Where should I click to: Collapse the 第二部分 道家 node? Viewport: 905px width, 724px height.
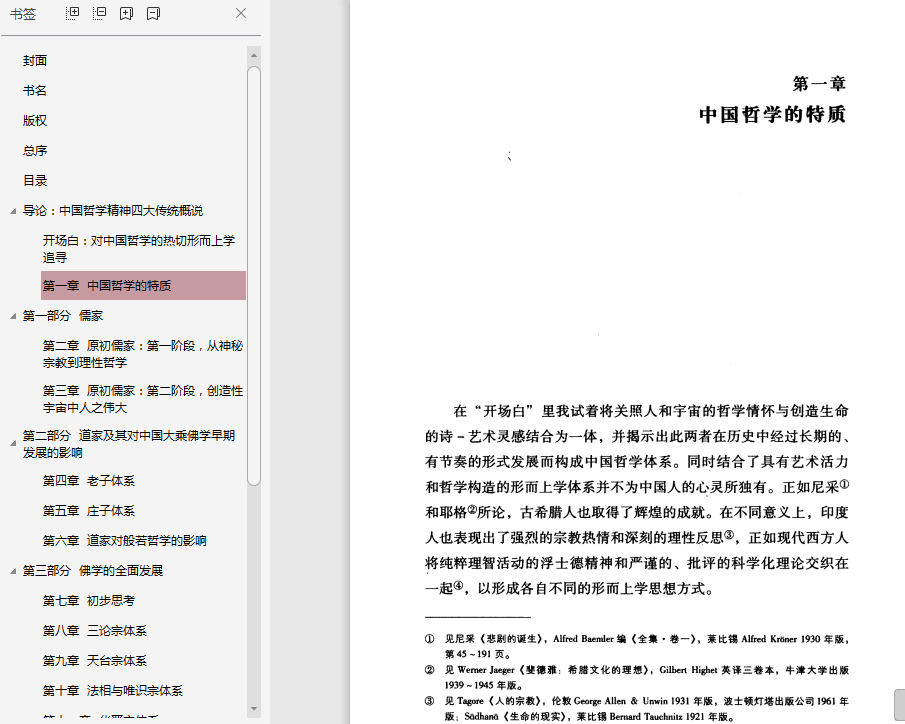click(13, 444)
